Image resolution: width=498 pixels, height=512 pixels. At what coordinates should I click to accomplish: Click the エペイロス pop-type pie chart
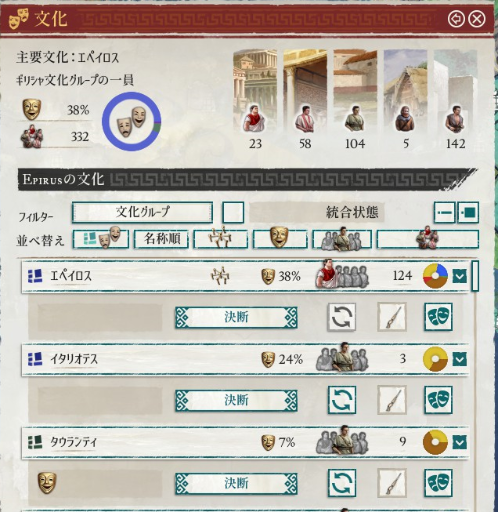pos(435,276)
